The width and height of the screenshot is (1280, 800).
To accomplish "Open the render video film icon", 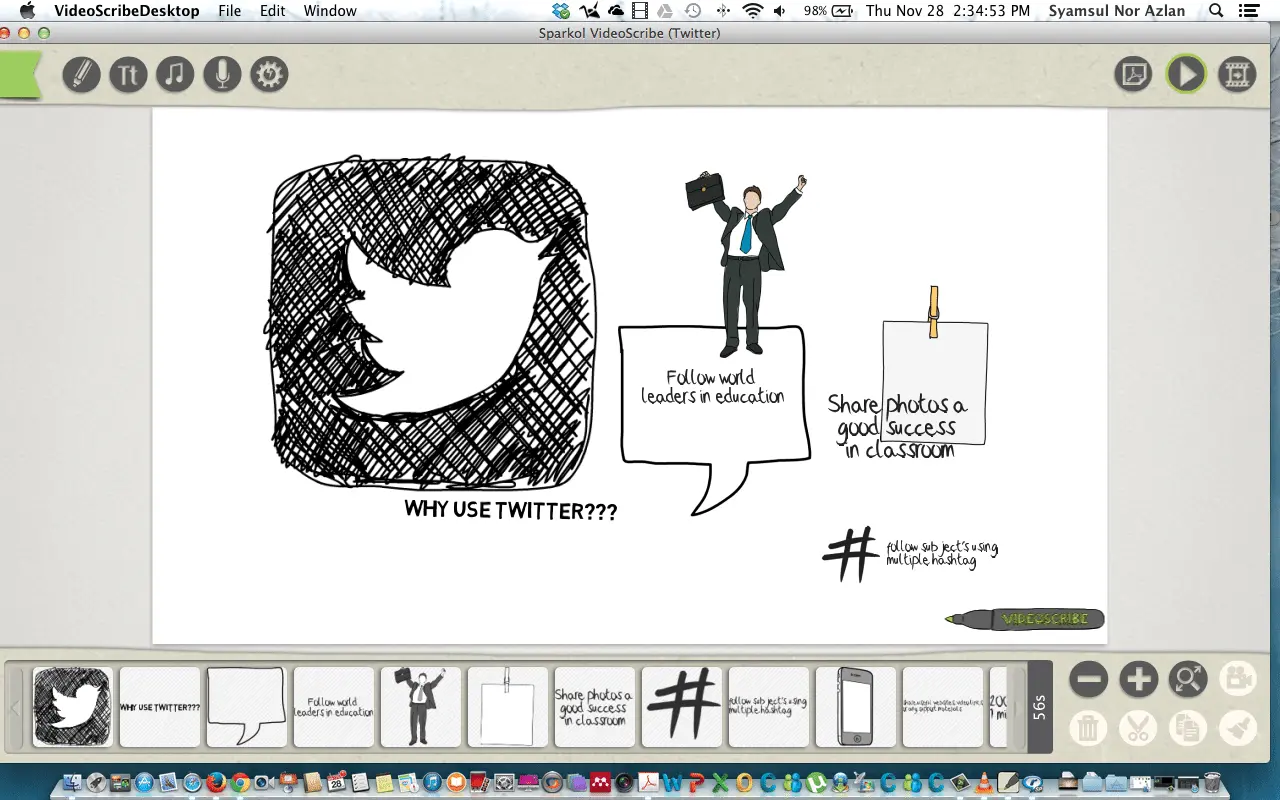I will coord(1238,75).
